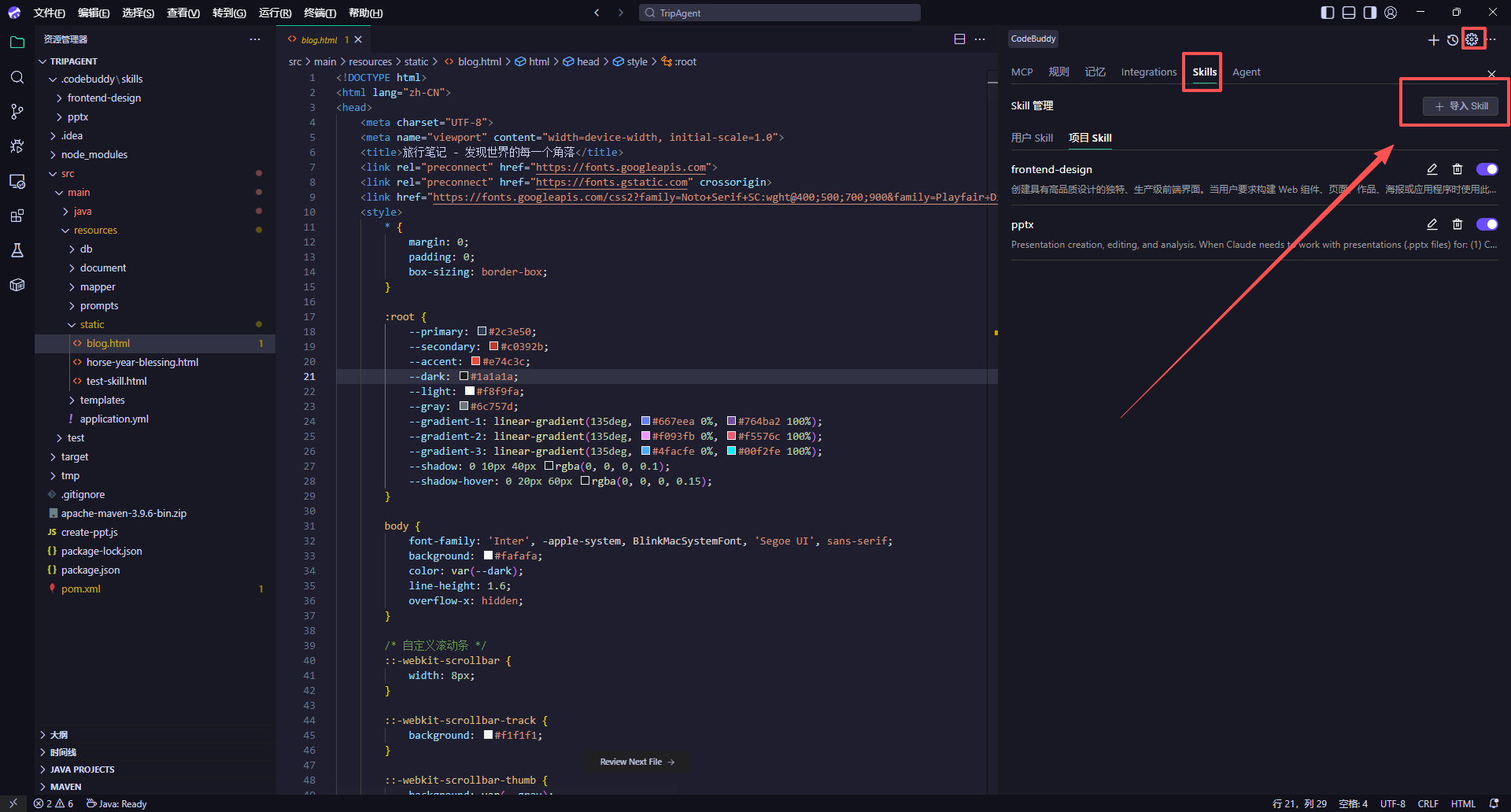Click Review Next File button
The height and width of the screenshot is (812, 1511).
pos(637,762)
